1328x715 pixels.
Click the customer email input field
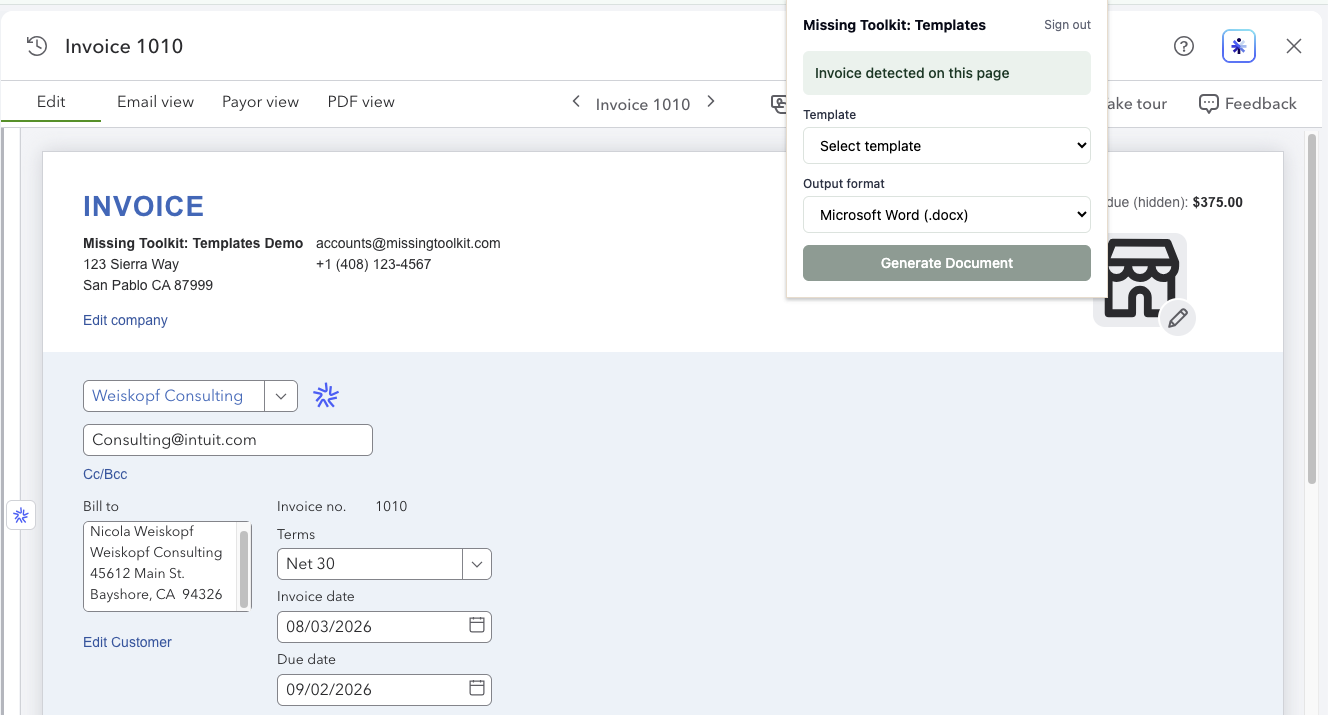pos(228,440)
